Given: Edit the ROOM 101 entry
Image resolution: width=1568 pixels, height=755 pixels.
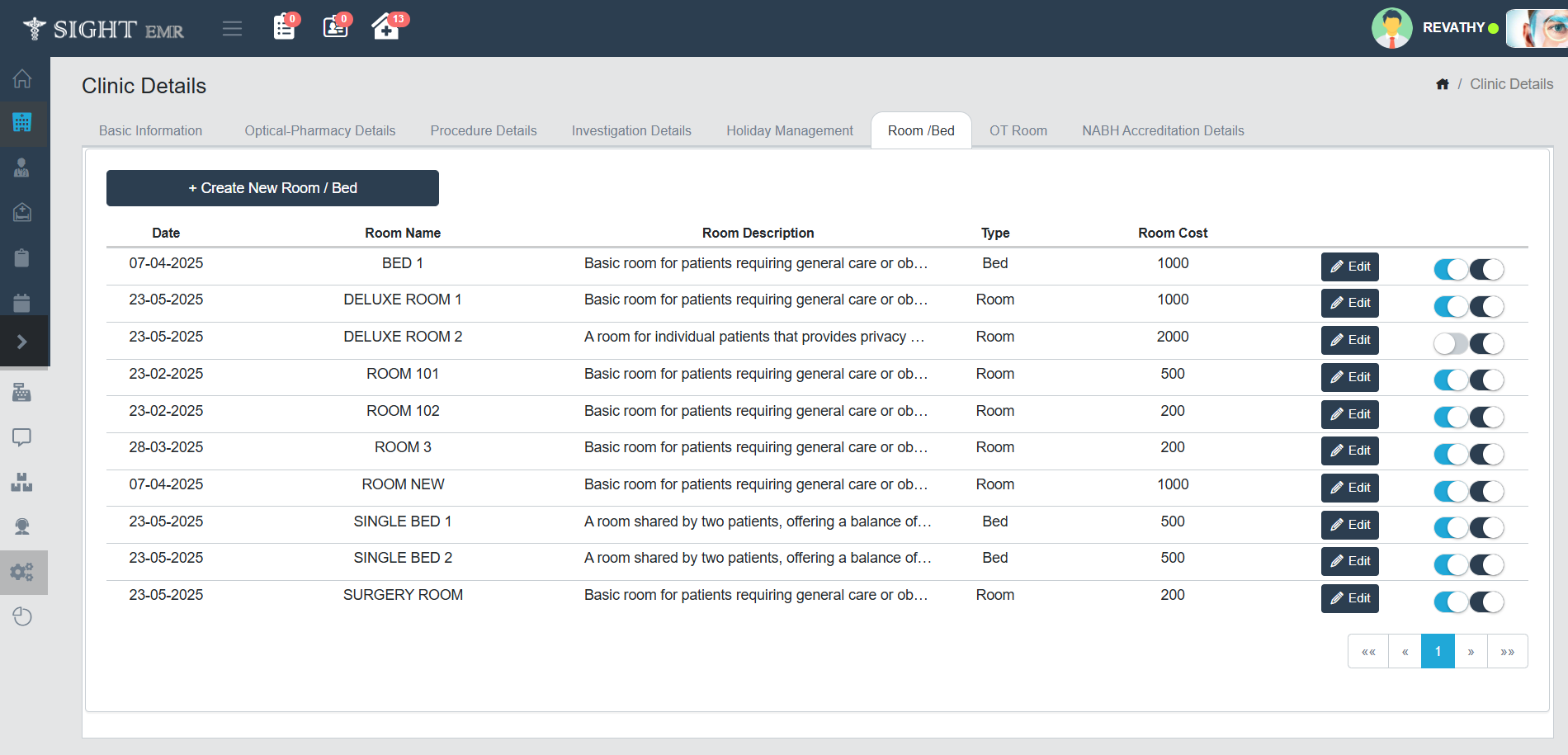Looking at the screenshot, I should coord(1349,377).
